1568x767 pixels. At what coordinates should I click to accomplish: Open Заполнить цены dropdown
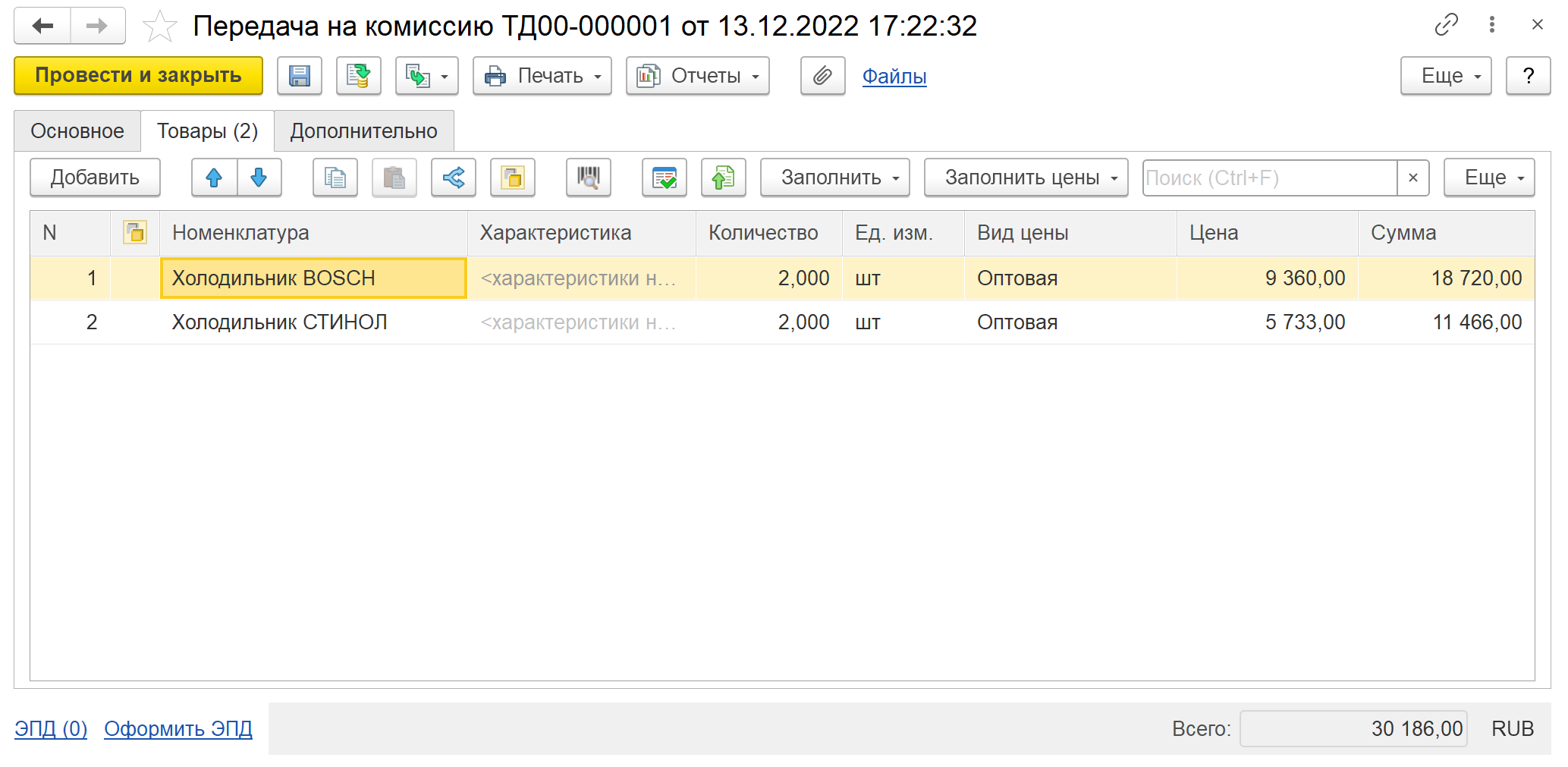1026,178
